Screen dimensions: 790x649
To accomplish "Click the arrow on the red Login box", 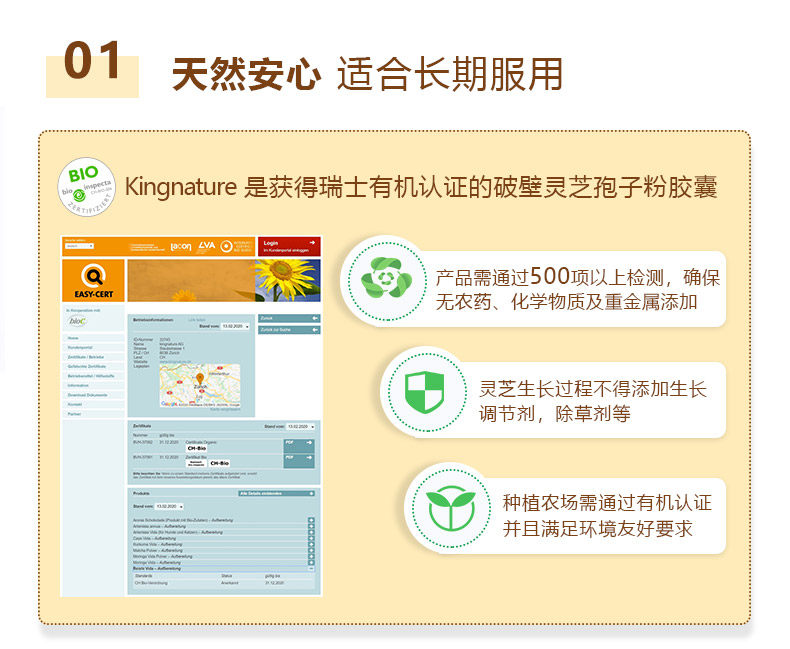I will tap(312, 242).
